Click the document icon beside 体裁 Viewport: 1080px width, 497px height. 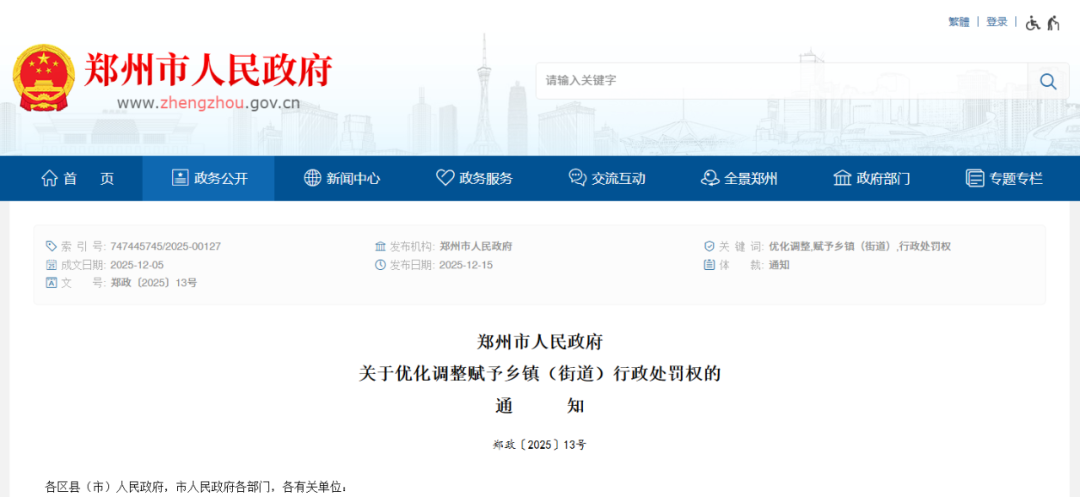point(709,264)
